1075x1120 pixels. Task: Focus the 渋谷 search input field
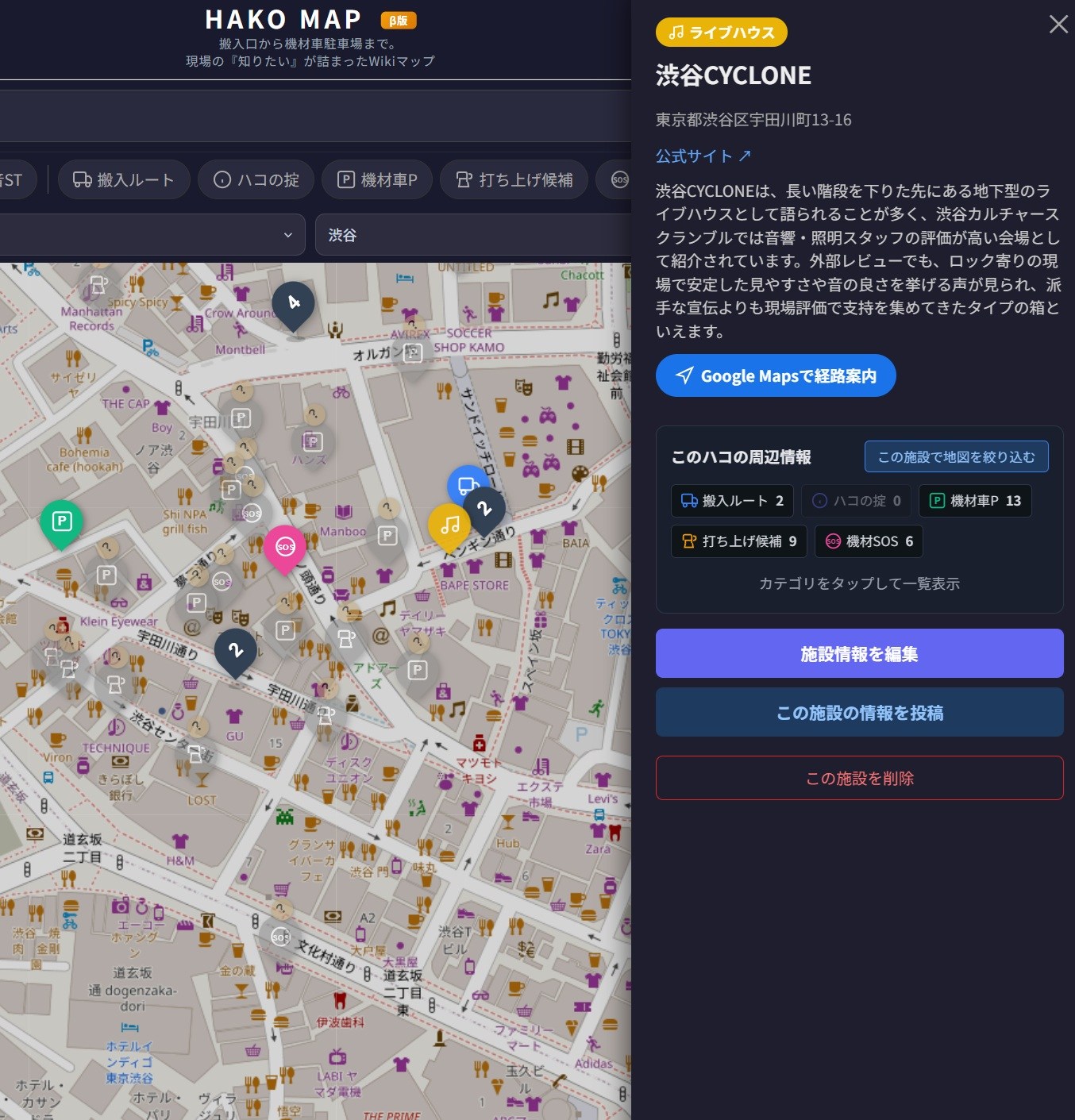(x=475, y=235)
